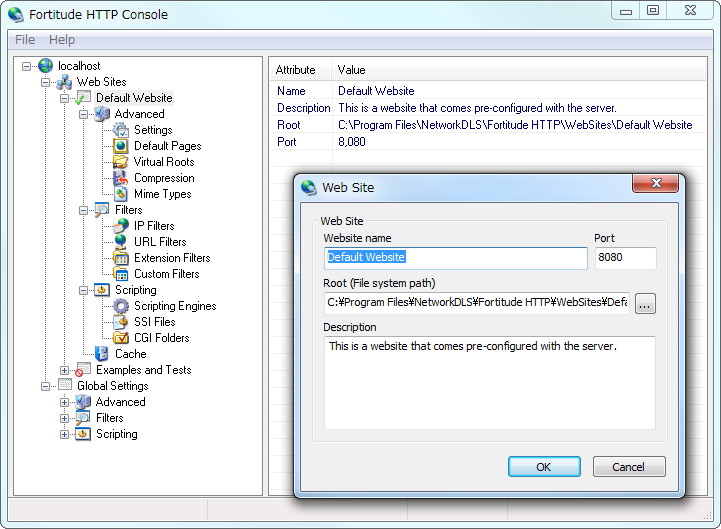
Task: Click the Custom Filters icon
Action: click(121, 274)
